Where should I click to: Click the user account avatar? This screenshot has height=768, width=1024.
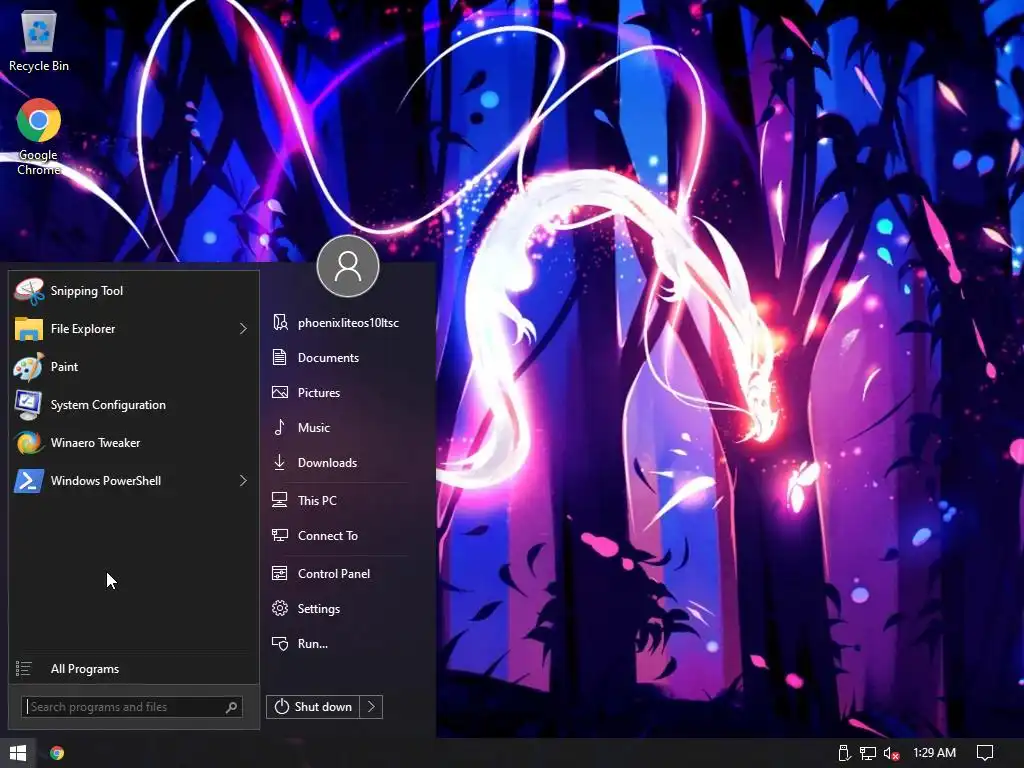(348, 266)
